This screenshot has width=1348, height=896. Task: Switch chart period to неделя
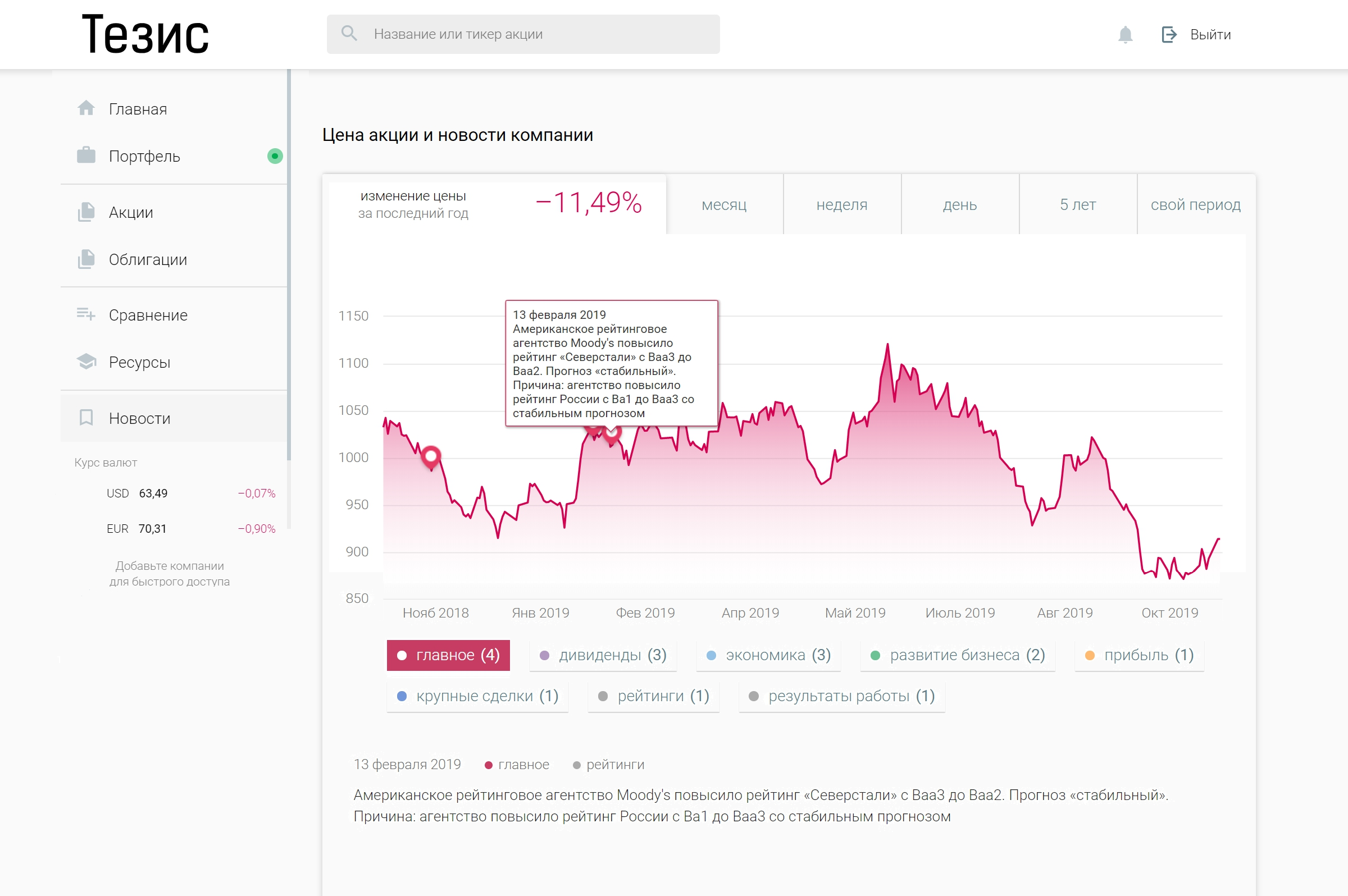[842, 204]
